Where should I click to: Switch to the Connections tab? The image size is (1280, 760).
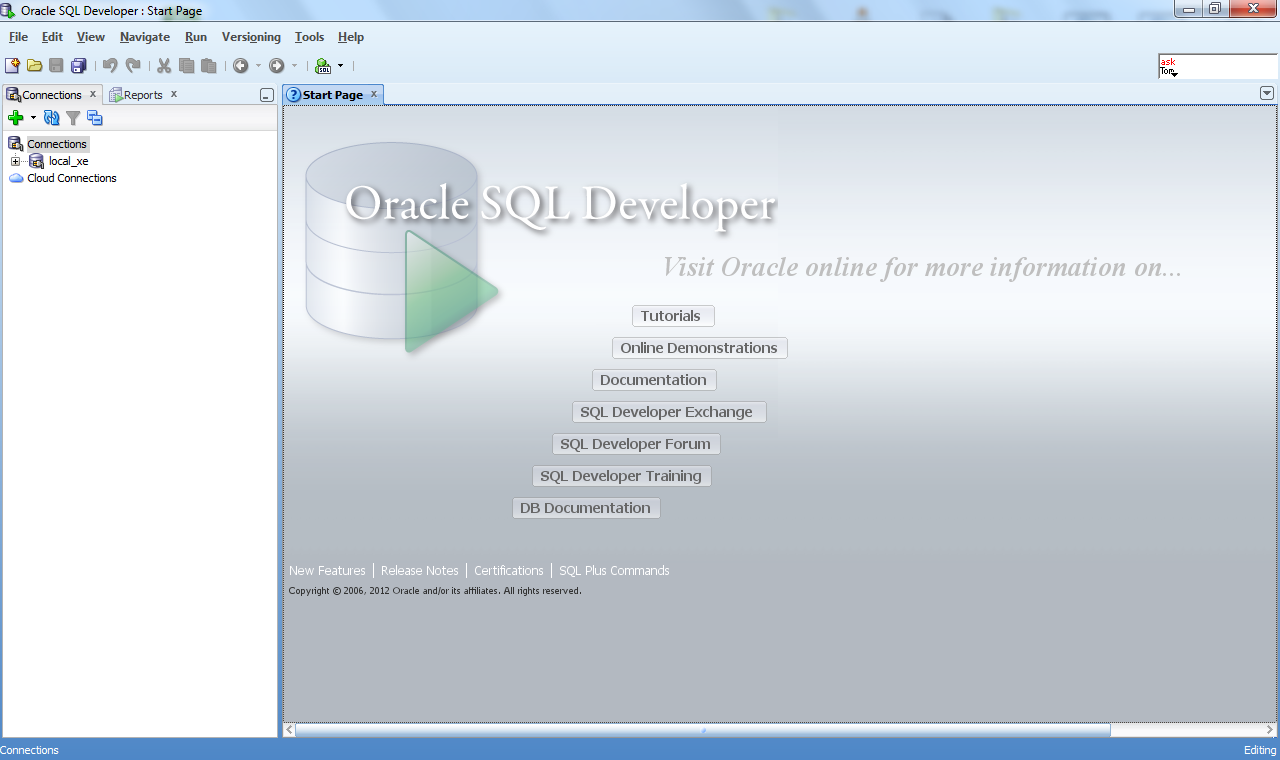click(52, 95)
